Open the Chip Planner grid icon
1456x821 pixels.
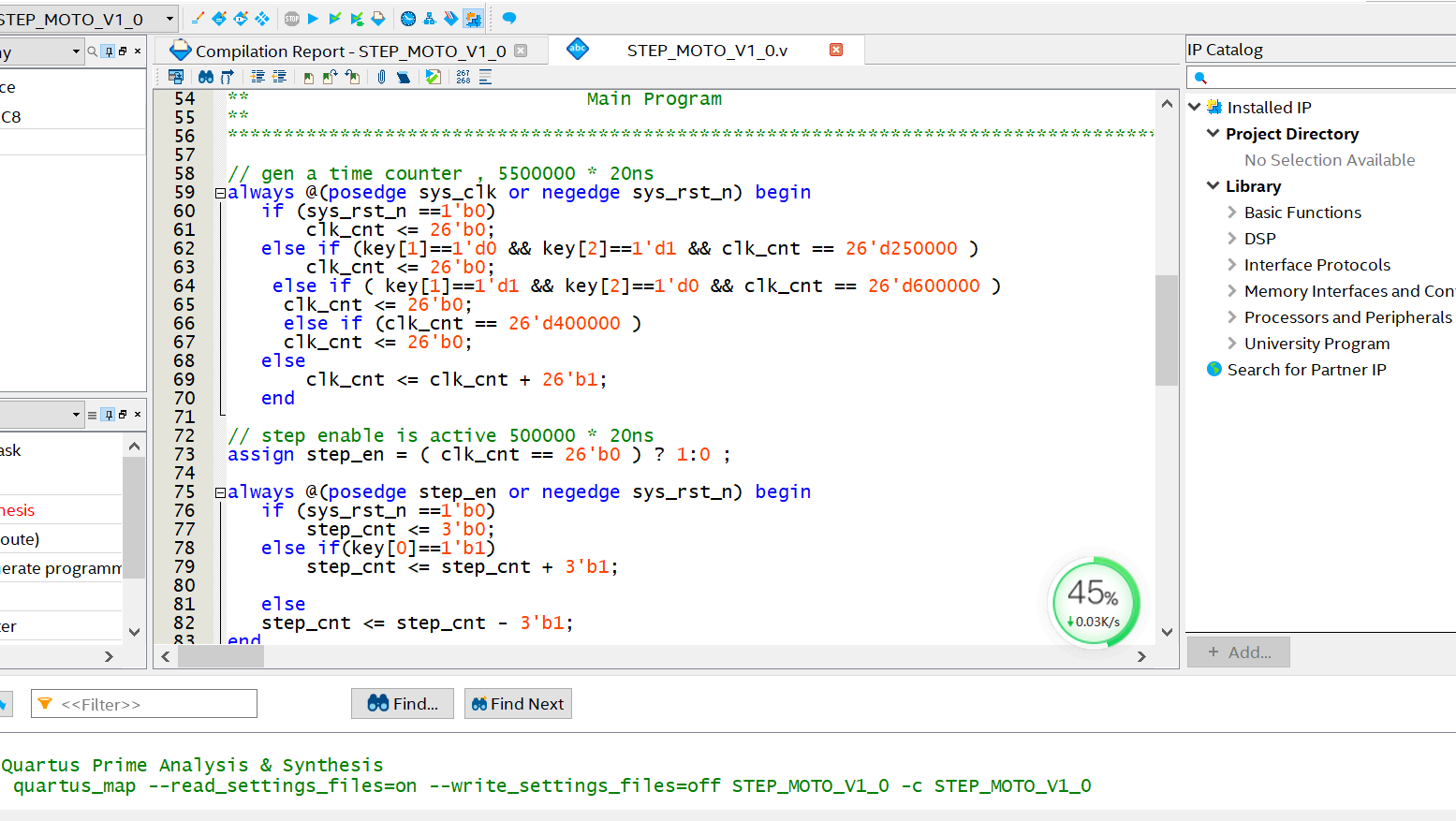coord(262,18)
